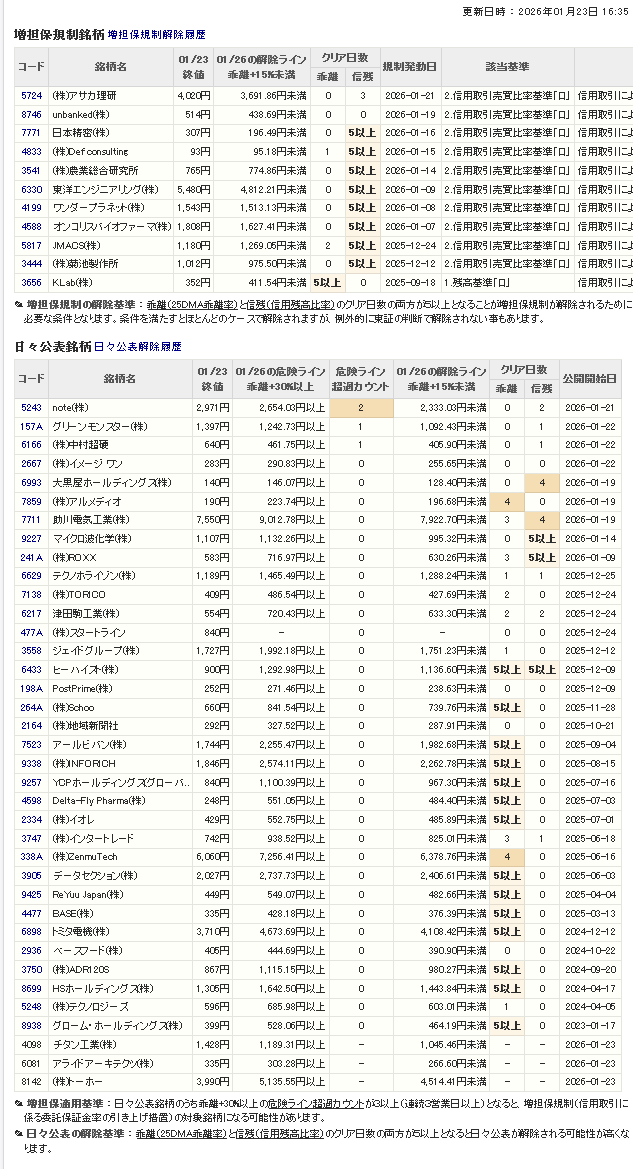Click highlighted count cell 2 for note
Screen dimensions: 638x1169
[360, 408]
